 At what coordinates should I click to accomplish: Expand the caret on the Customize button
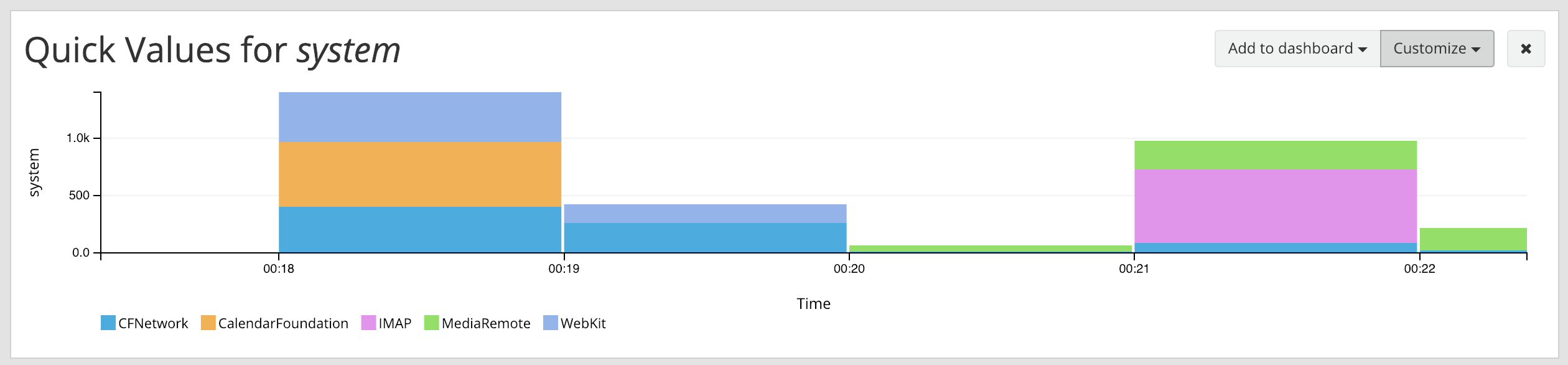click(1475, 49)
